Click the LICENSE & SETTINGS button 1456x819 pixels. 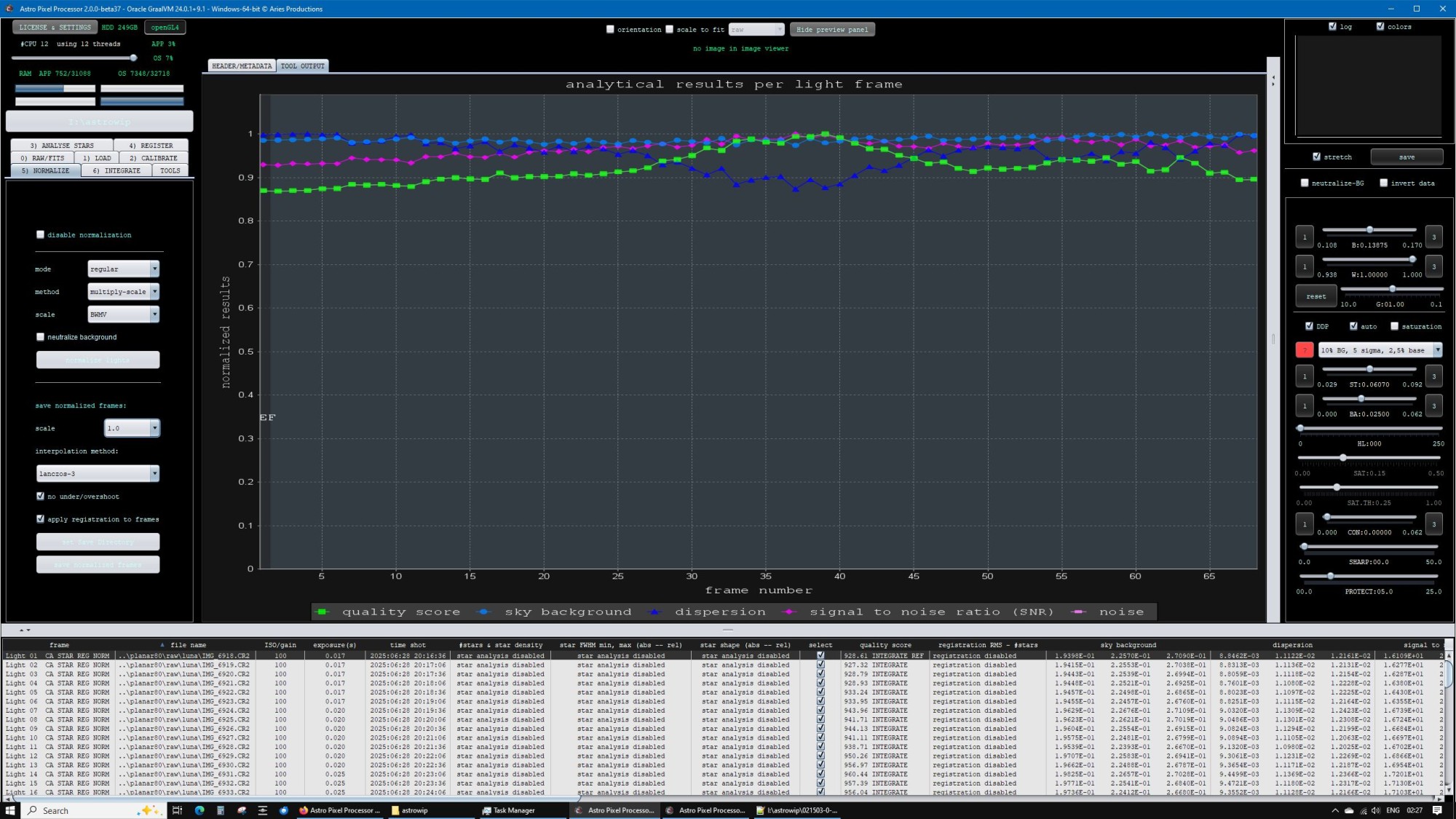pos(55,27)
